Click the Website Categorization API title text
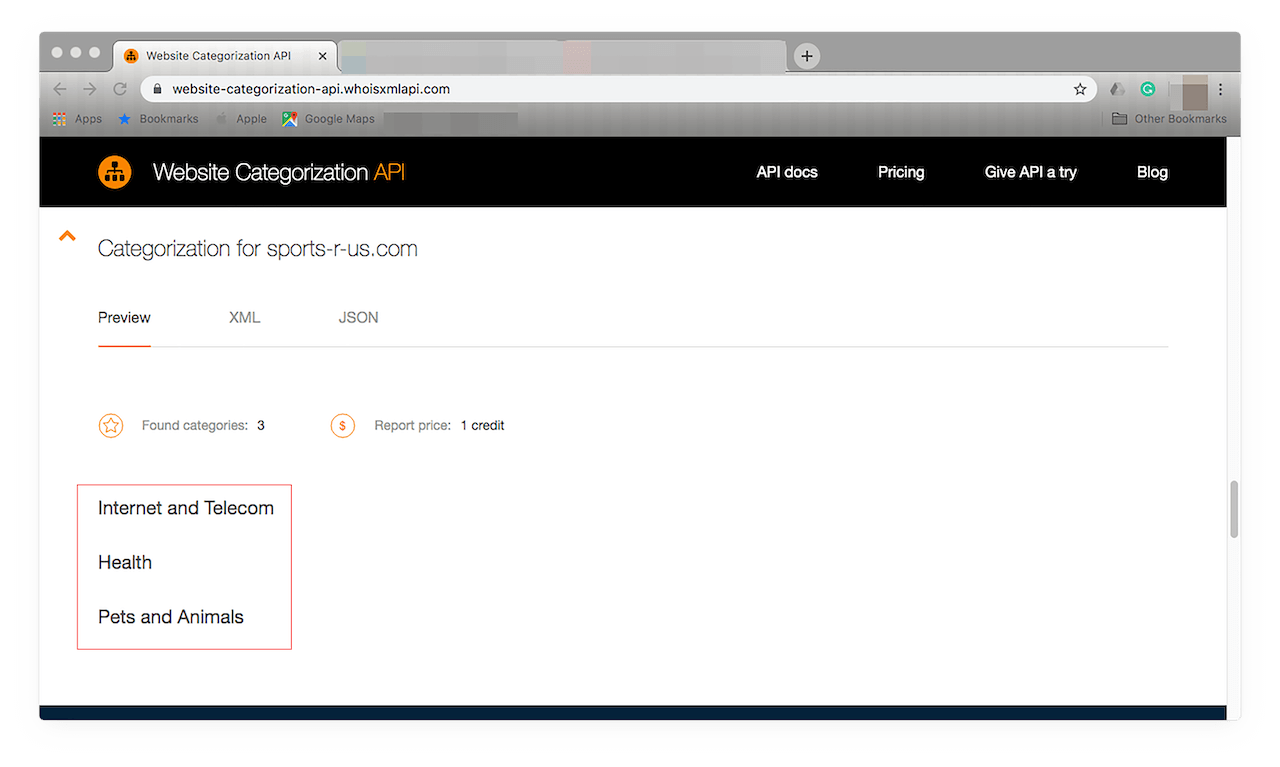1280x767 pixels. 279,172
